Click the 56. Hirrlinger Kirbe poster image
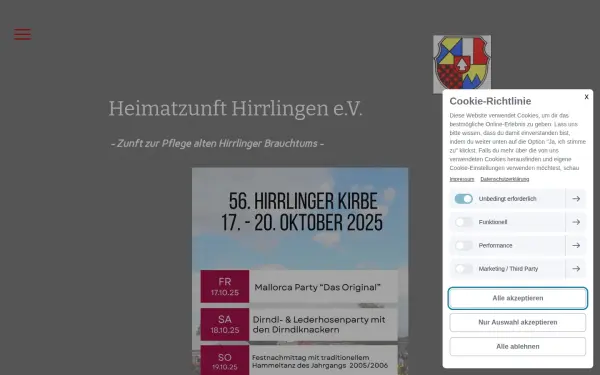This screenshot has width=600, height=375. point(300,271)
